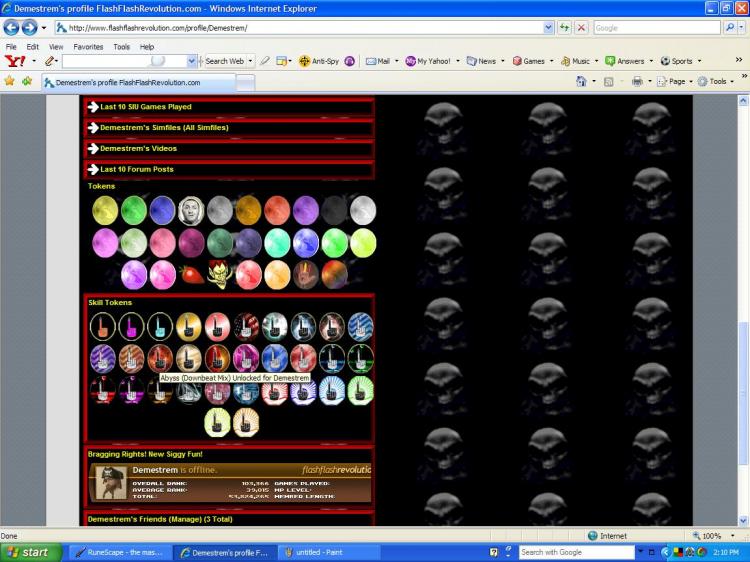
Task: Select the strawberry token
Action: [191, 275]
